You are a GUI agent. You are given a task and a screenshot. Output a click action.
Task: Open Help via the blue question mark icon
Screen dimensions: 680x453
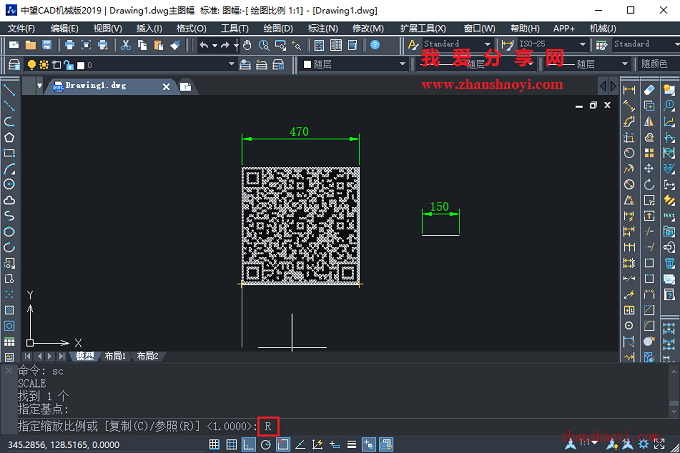pos(375,45)
